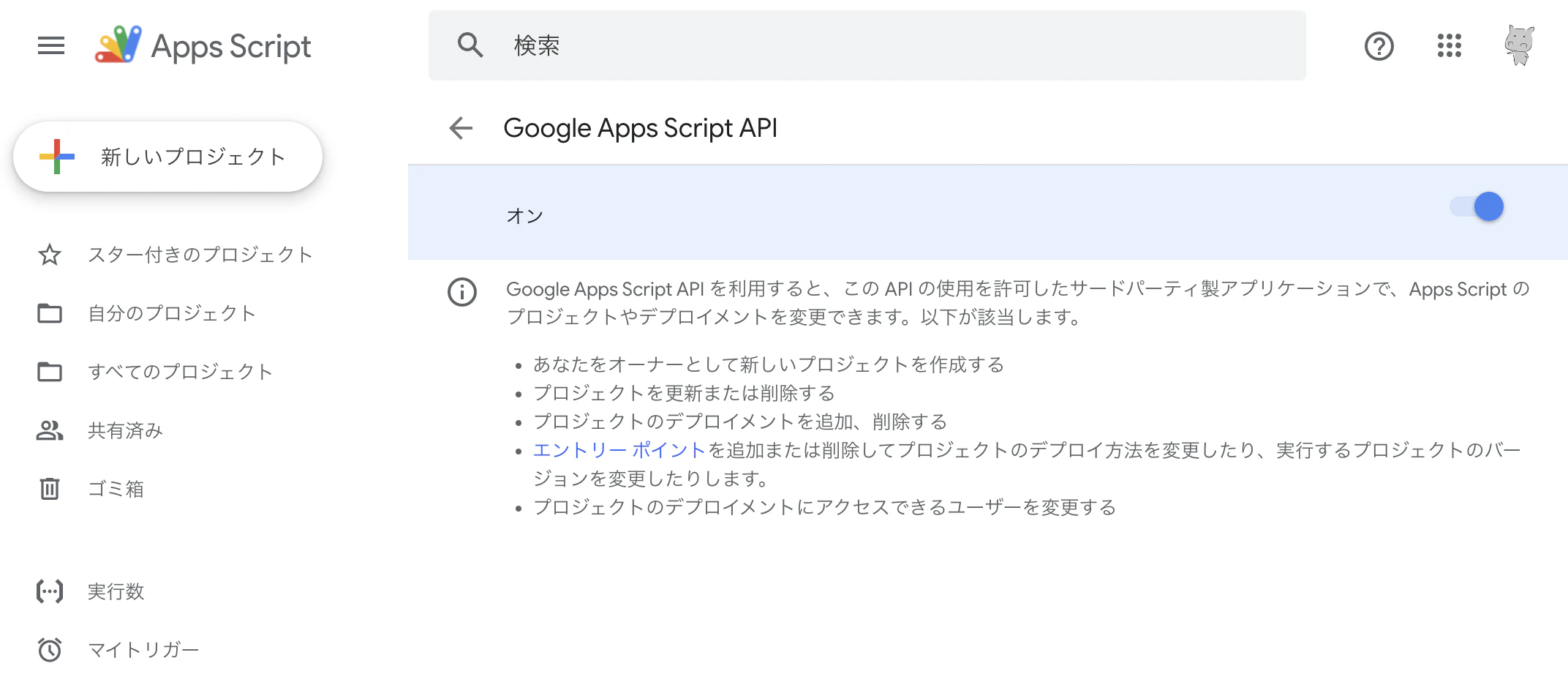This screenshot has width=1568, height=685.
Task: Click the オン status label
Action: (x=525, y=215)
